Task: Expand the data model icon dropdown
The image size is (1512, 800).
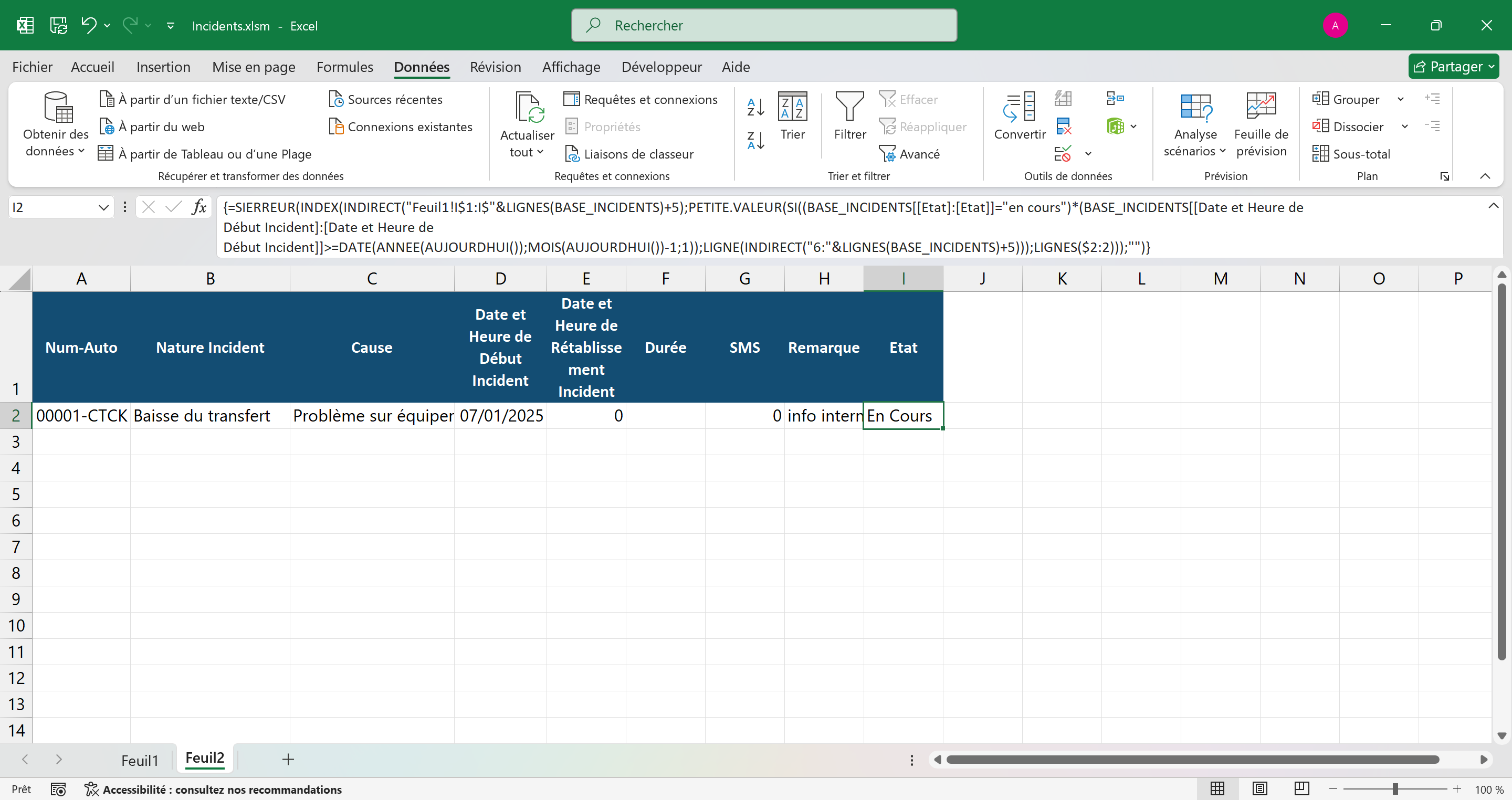Action: [x=1133, y=126]
